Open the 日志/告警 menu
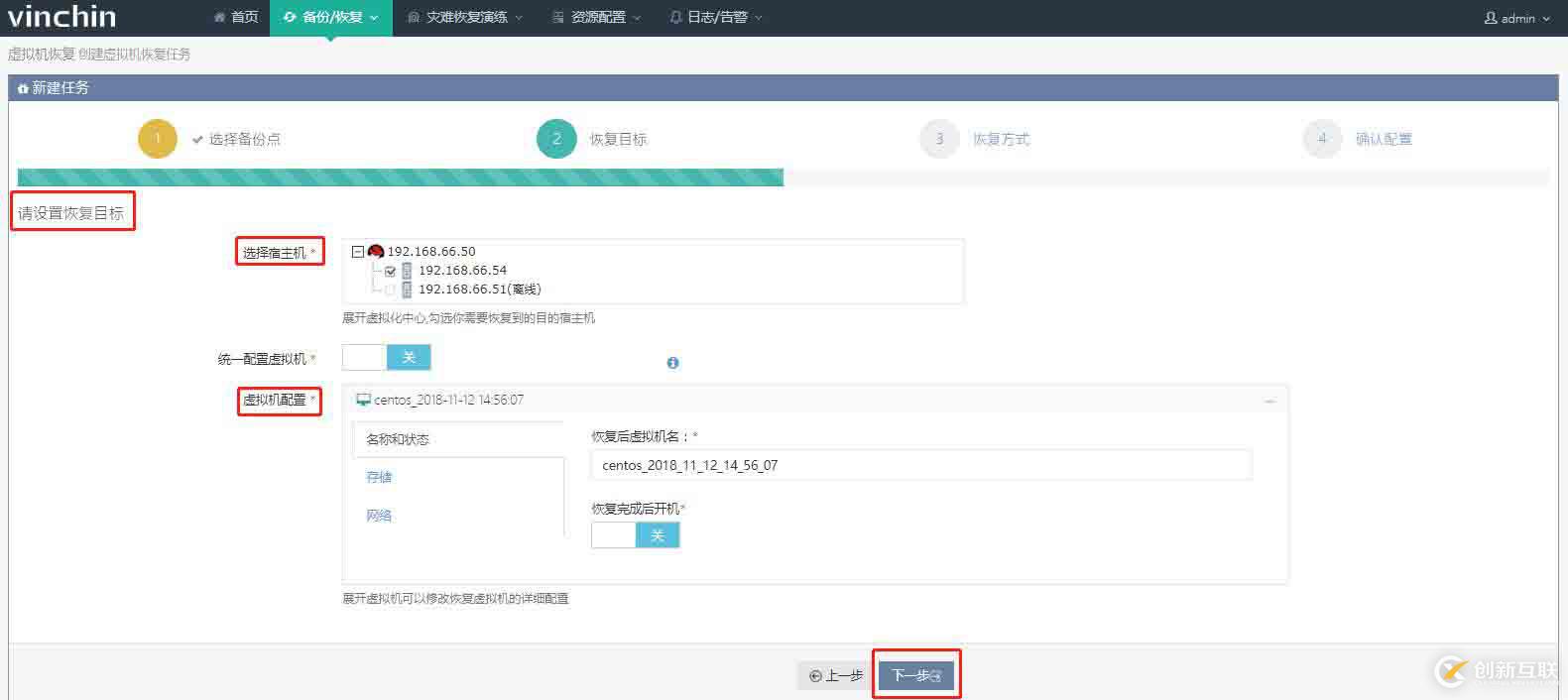Viewport: 1568px width, 700px height. (x=716, y=17)
